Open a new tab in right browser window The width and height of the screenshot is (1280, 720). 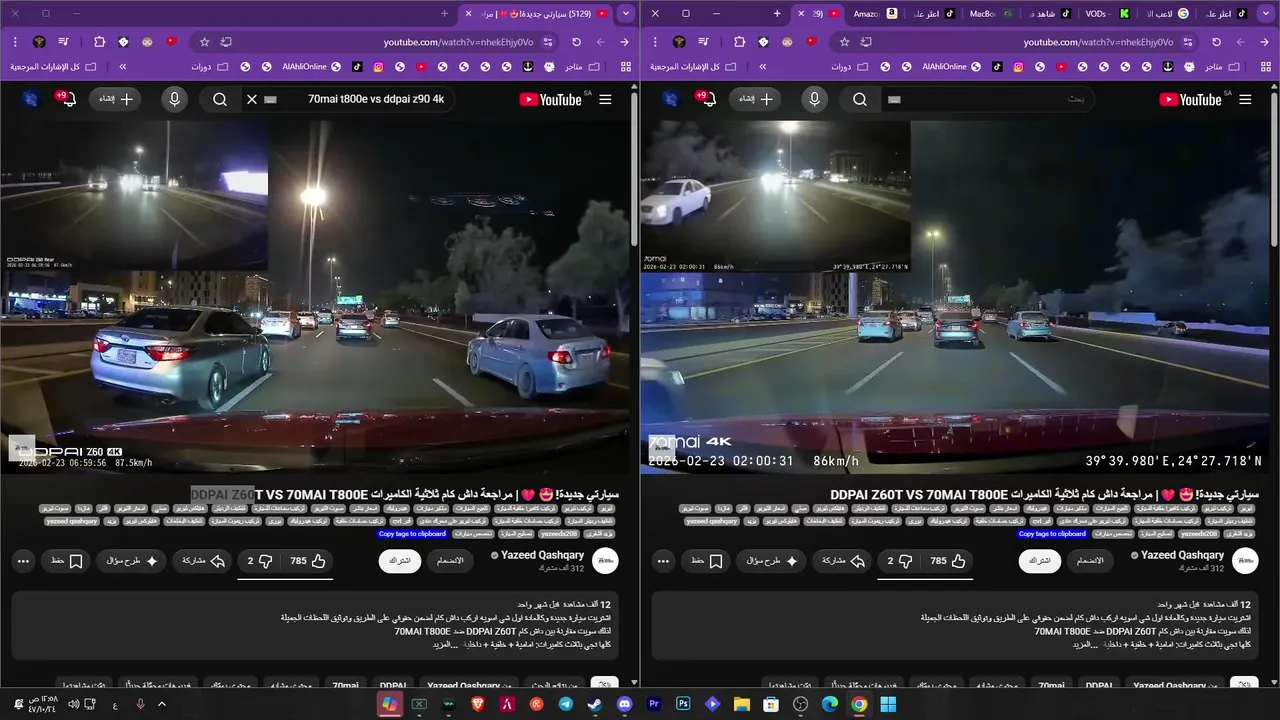pos(777,14)
